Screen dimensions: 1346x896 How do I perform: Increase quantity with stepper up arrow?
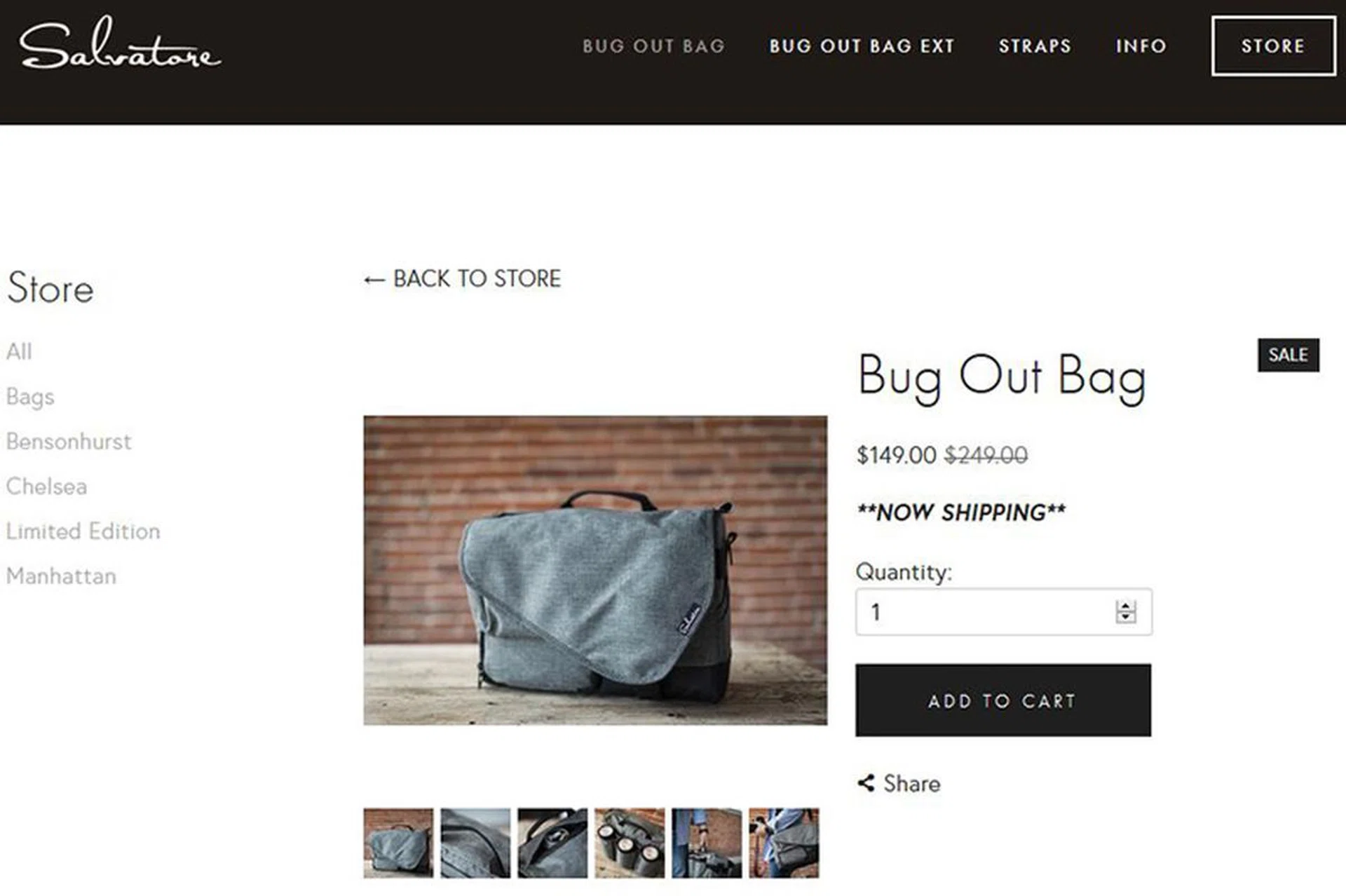point(1126,606)
